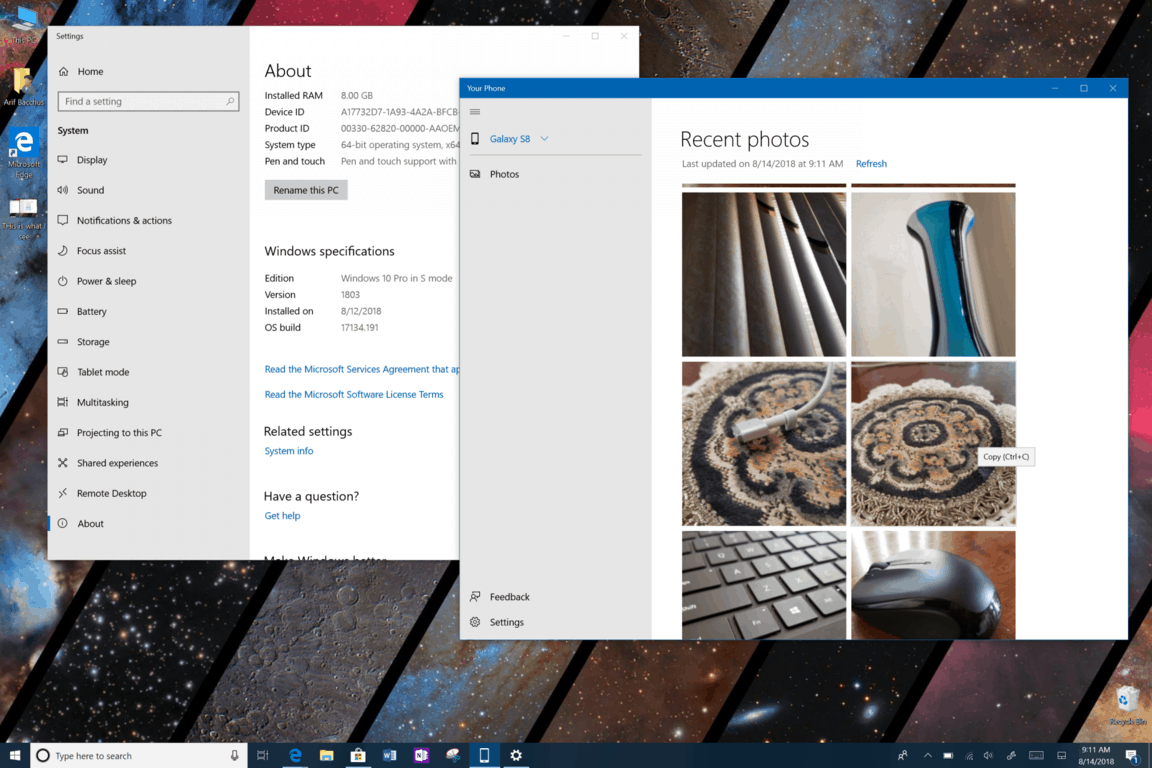
Task: Open Task View on the taskbar
Action: tap(262, 756)
